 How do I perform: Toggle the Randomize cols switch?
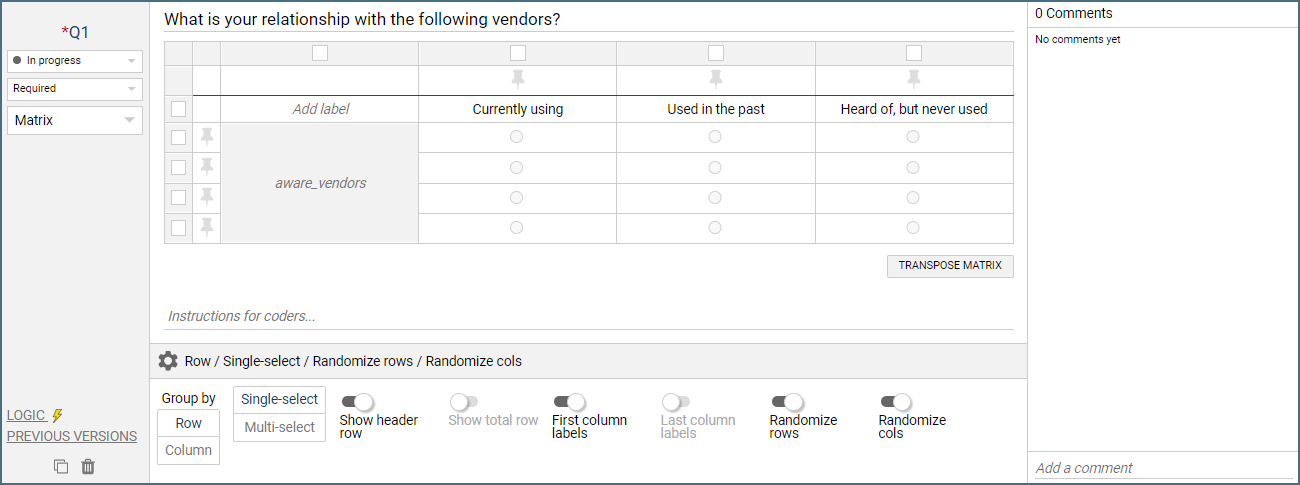896,402
